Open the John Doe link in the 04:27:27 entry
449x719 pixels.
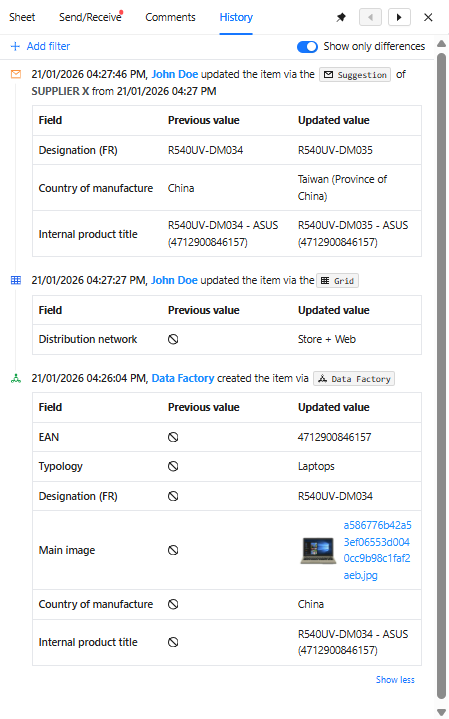[174, 280]
